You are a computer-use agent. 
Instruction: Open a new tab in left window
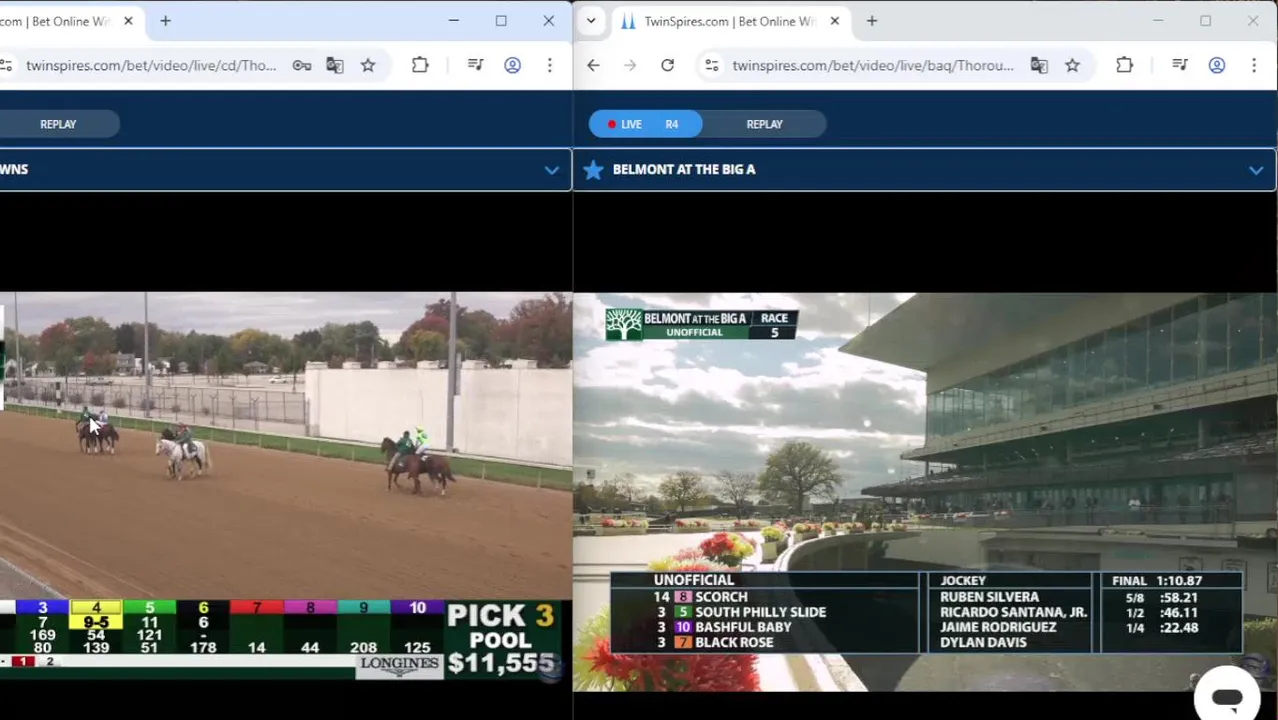coord(165,21)
